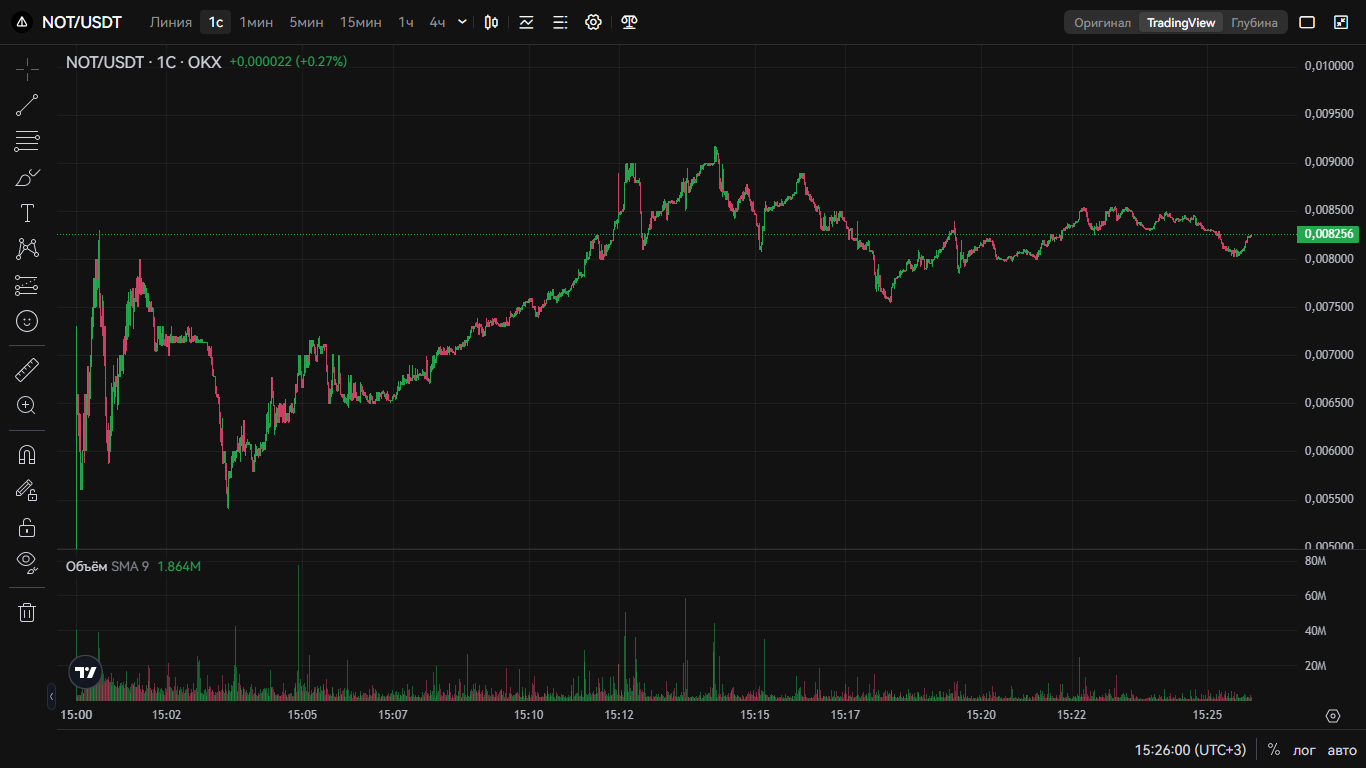Click the SMA 9 value 1.864M
This screenshot has height=768, width=1366.
(179, 567)
